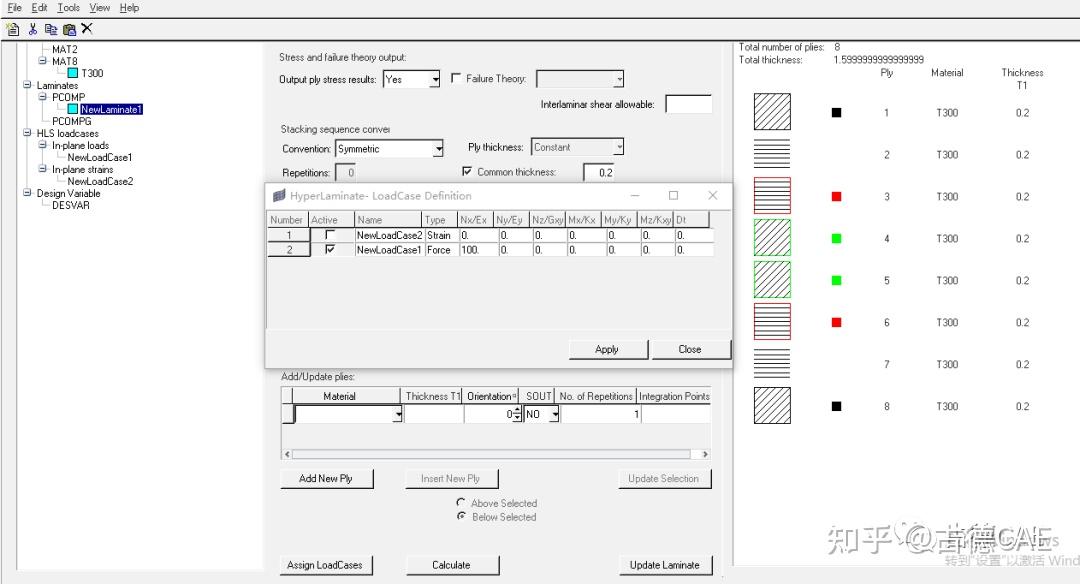Uncheck Active box for NewLoadCase1
The image size is (1080, 584).
[x=330, y=249]
